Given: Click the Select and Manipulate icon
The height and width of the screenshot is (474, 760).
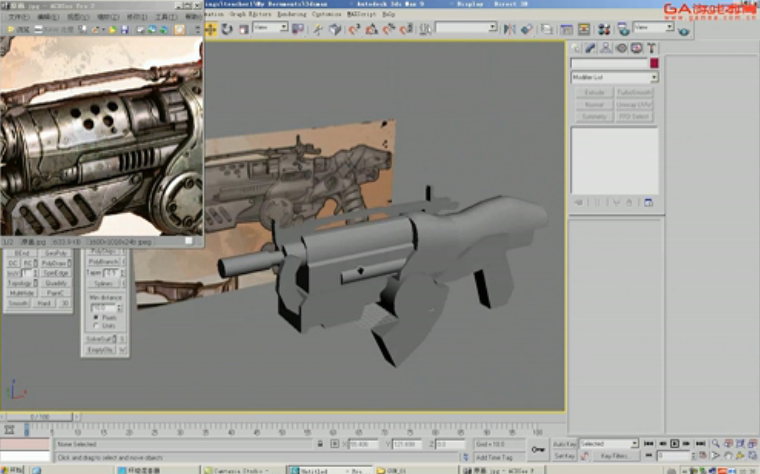Looking at the screenshot, I should (318, 30).
